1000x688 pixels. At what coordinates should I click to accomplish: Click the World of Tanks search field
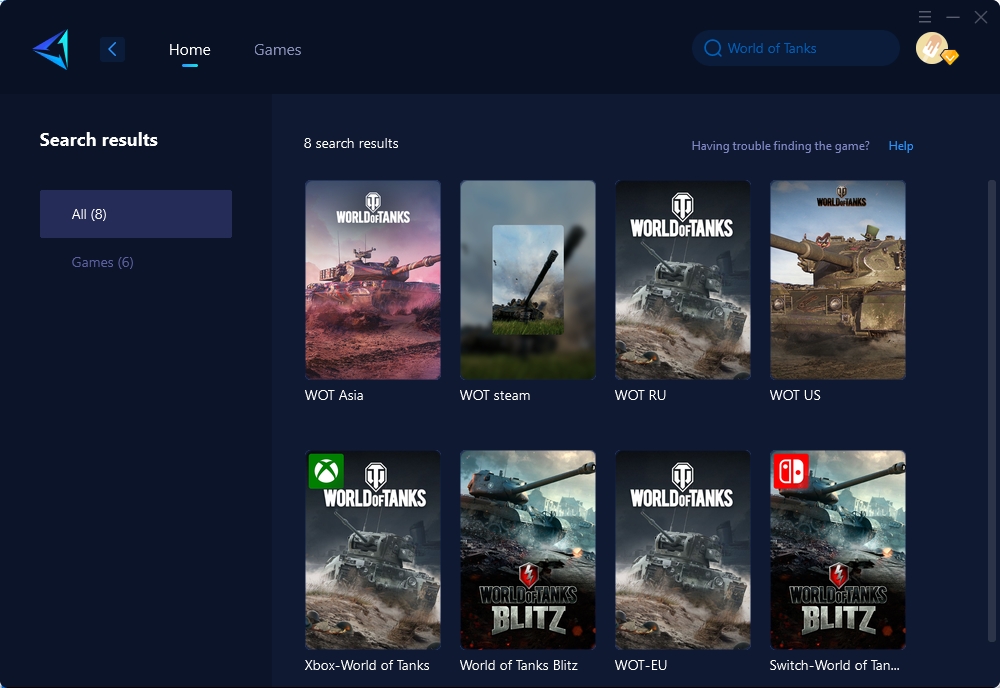pyautogui.click(x=796, y=48)
